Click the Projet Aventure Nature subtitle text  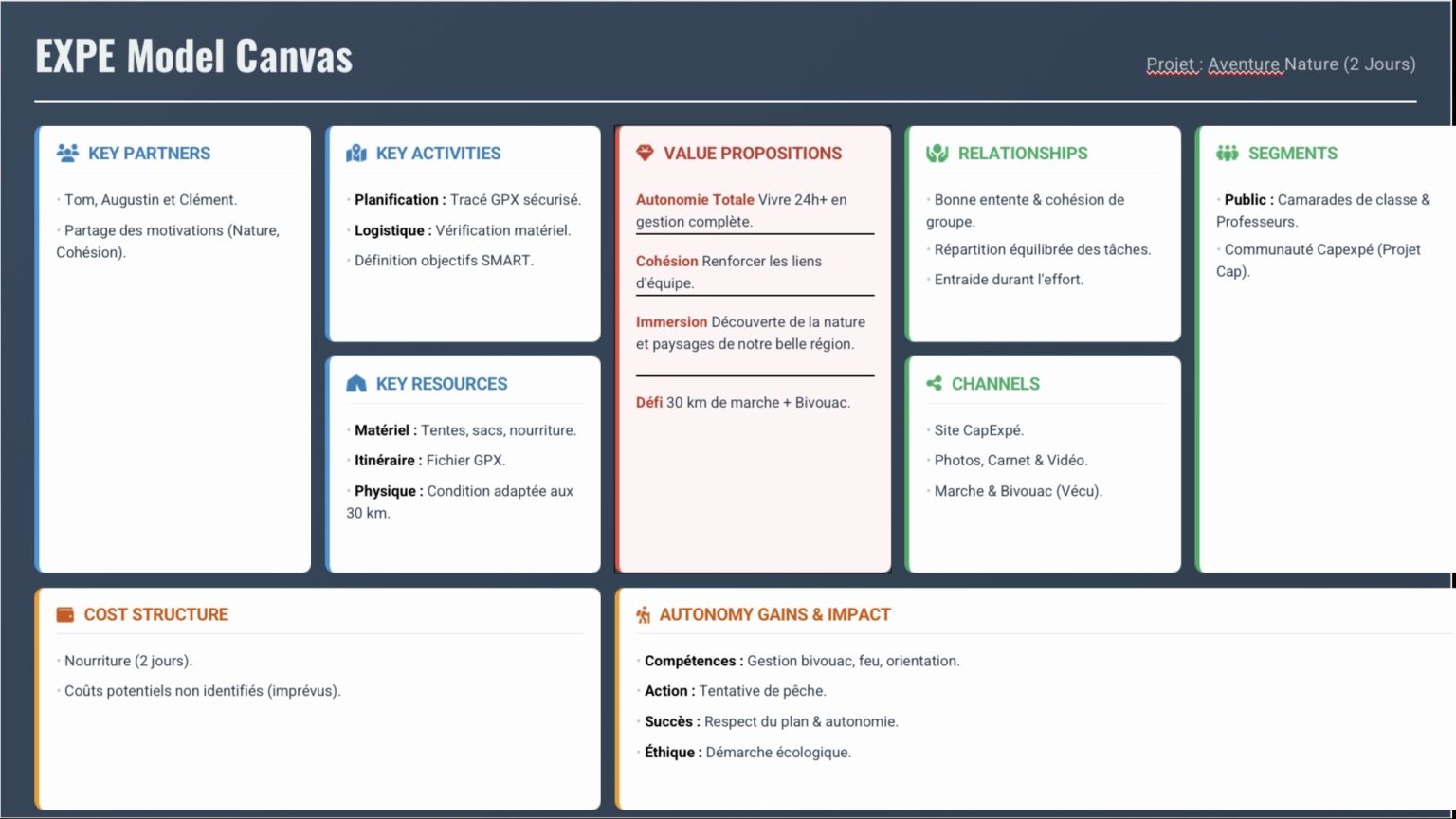(1281, 64)
